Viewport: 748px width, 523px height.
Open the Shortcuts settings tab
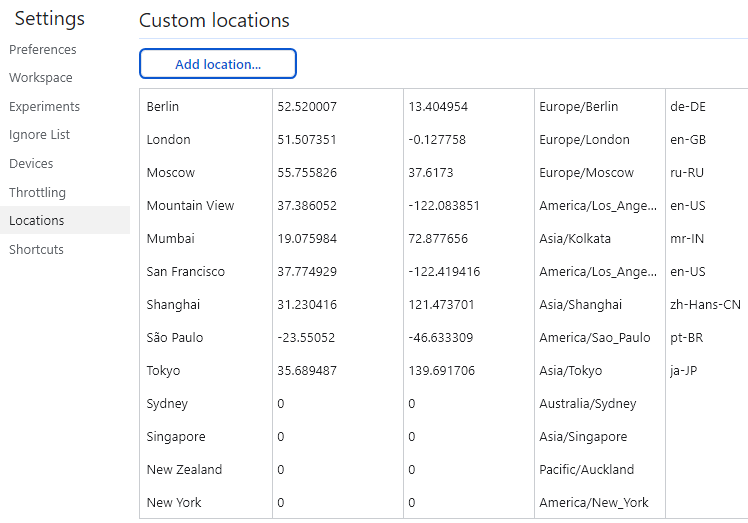[36, 250]
